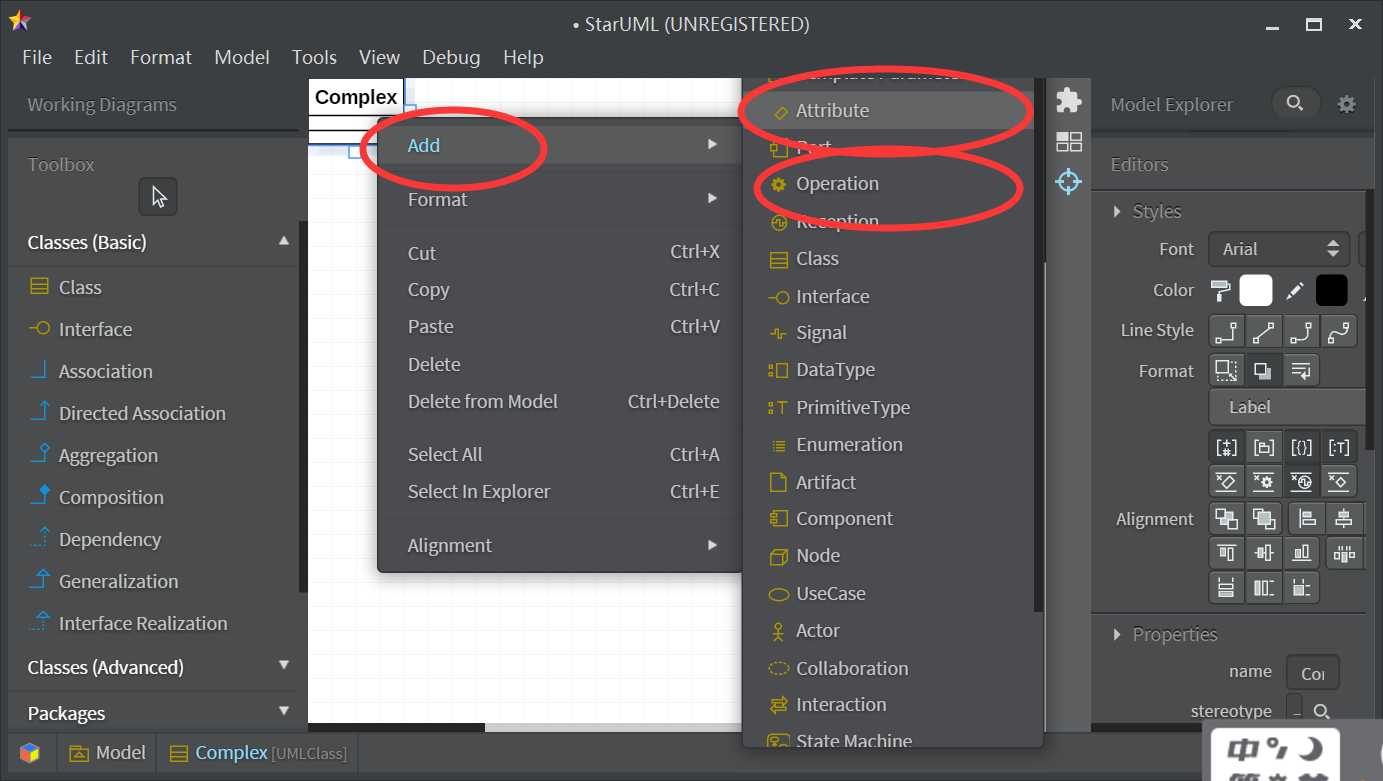Open the Extension Manager puzzle icon
1383x781 pixels.
point(1069,101)
